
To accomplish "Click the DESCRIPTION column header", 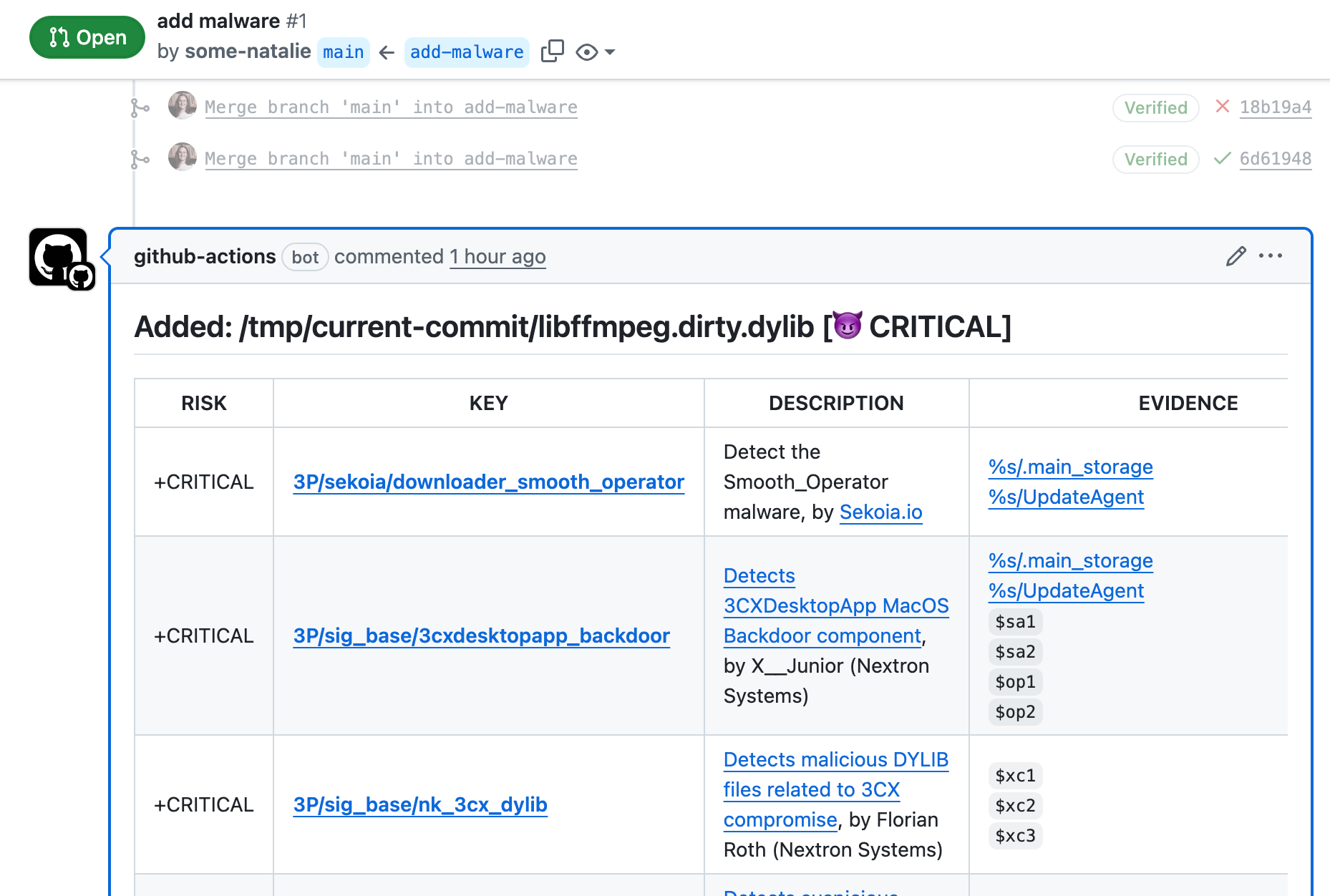I will 836,404.
